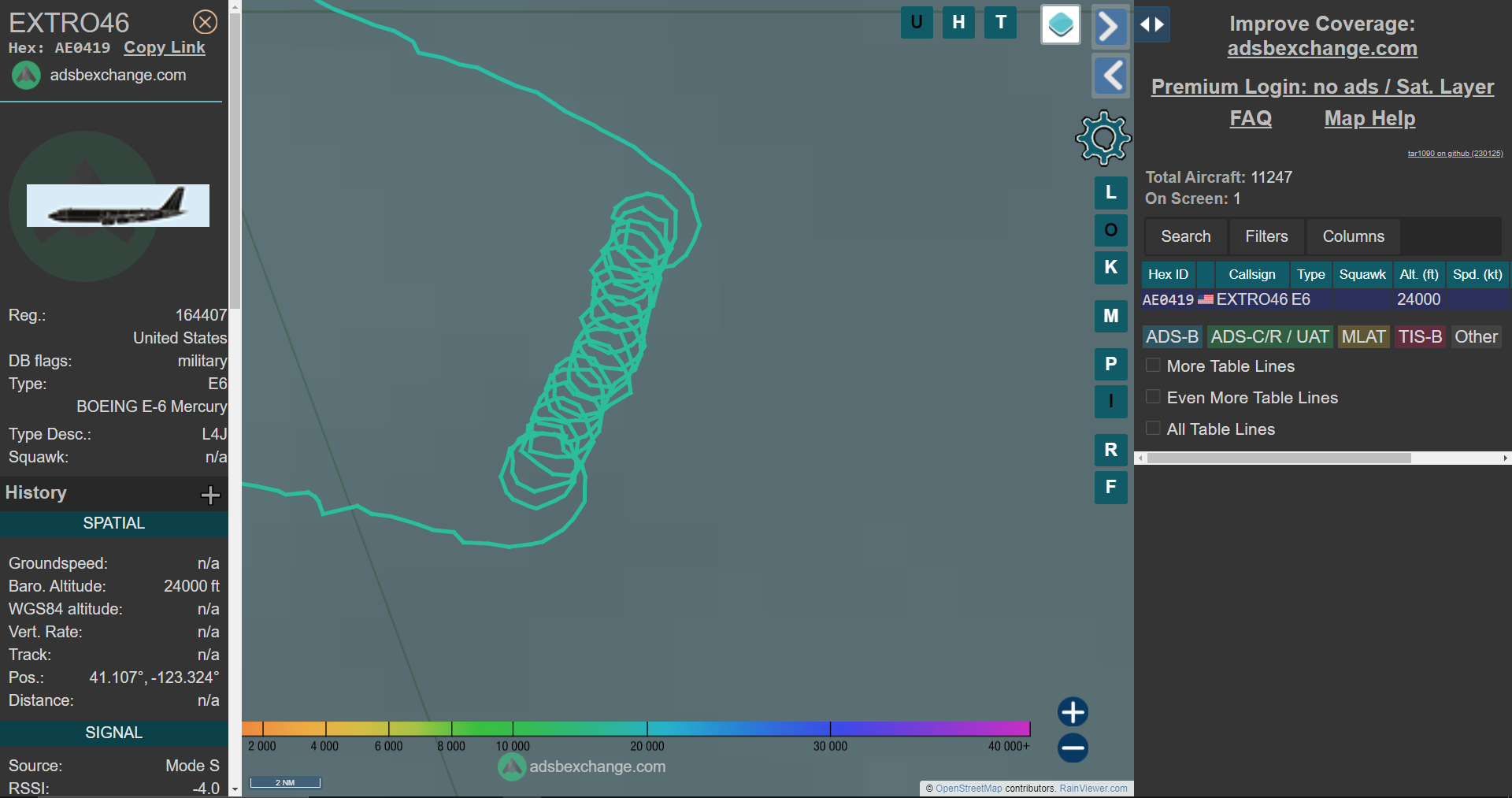1512x798 pixels.
Task: Open tar1090 on github link
Action: click(1455, 154)
